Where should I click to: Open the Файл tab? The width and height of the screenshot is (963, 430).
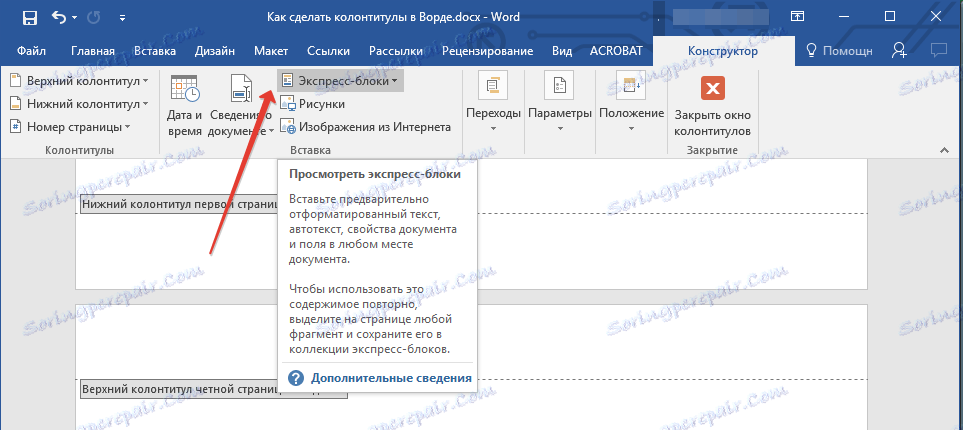click(29, 51)
